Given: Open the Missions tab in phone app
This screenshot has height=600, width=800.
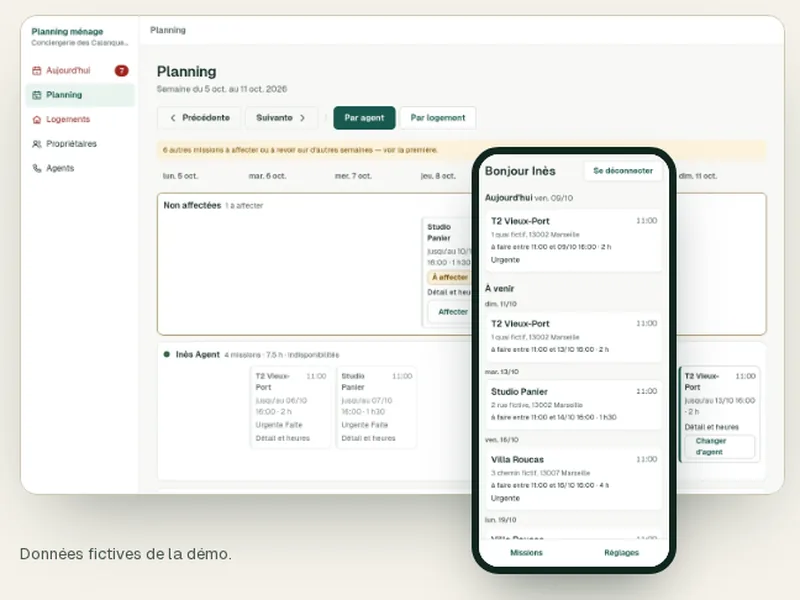Looking at the screenshot, I should tap(527, 553).
